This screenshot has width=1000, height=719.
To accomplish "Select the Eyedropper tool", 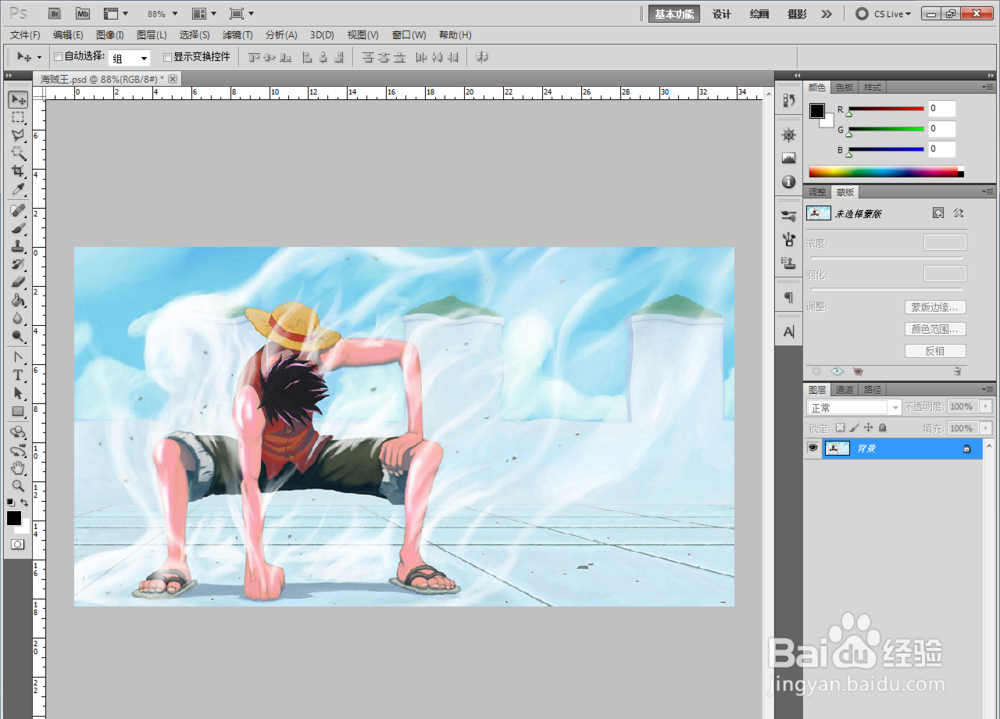I will coord(18,189).
